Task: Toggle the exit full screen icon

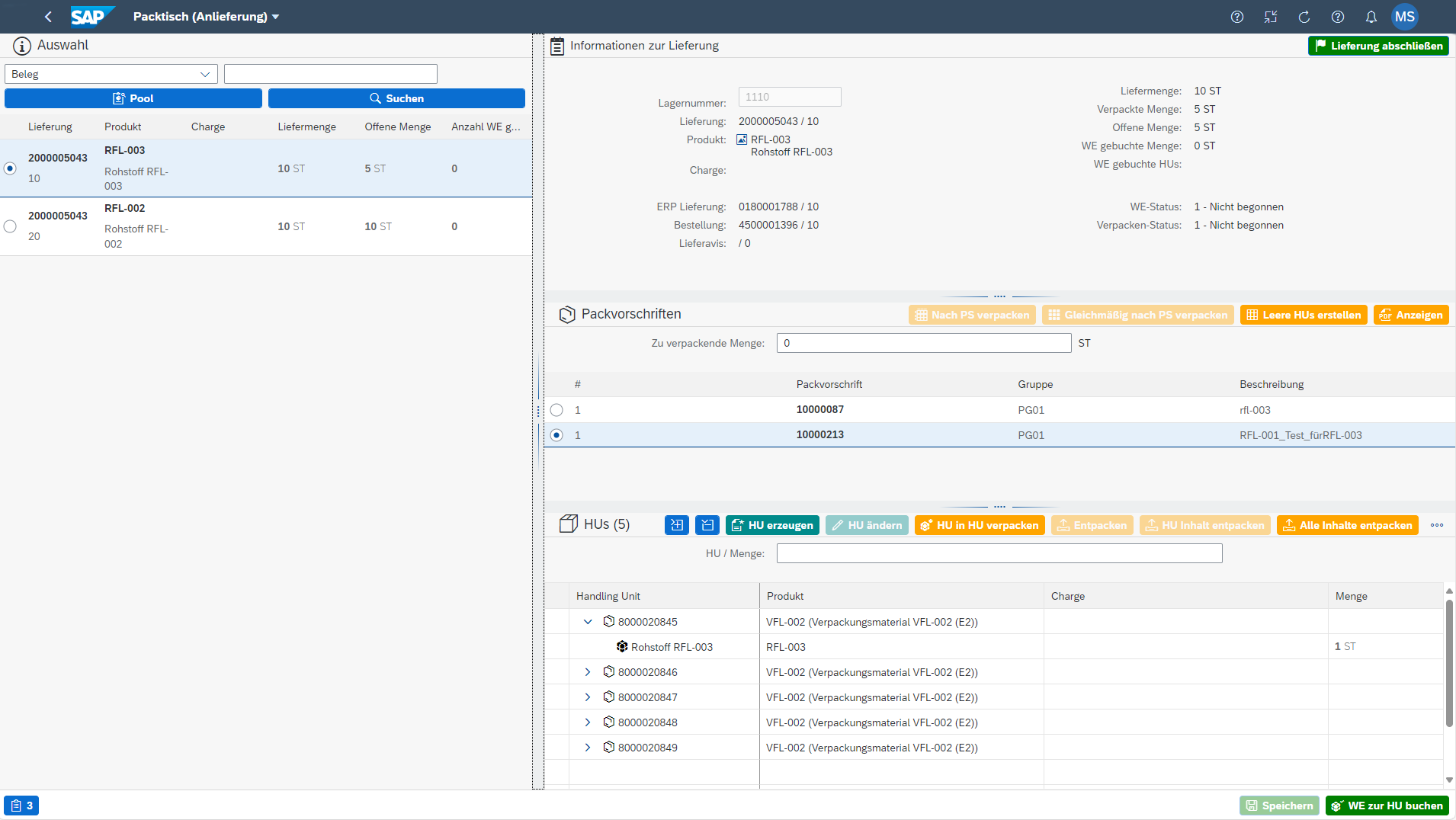Action: point(1270,17)
